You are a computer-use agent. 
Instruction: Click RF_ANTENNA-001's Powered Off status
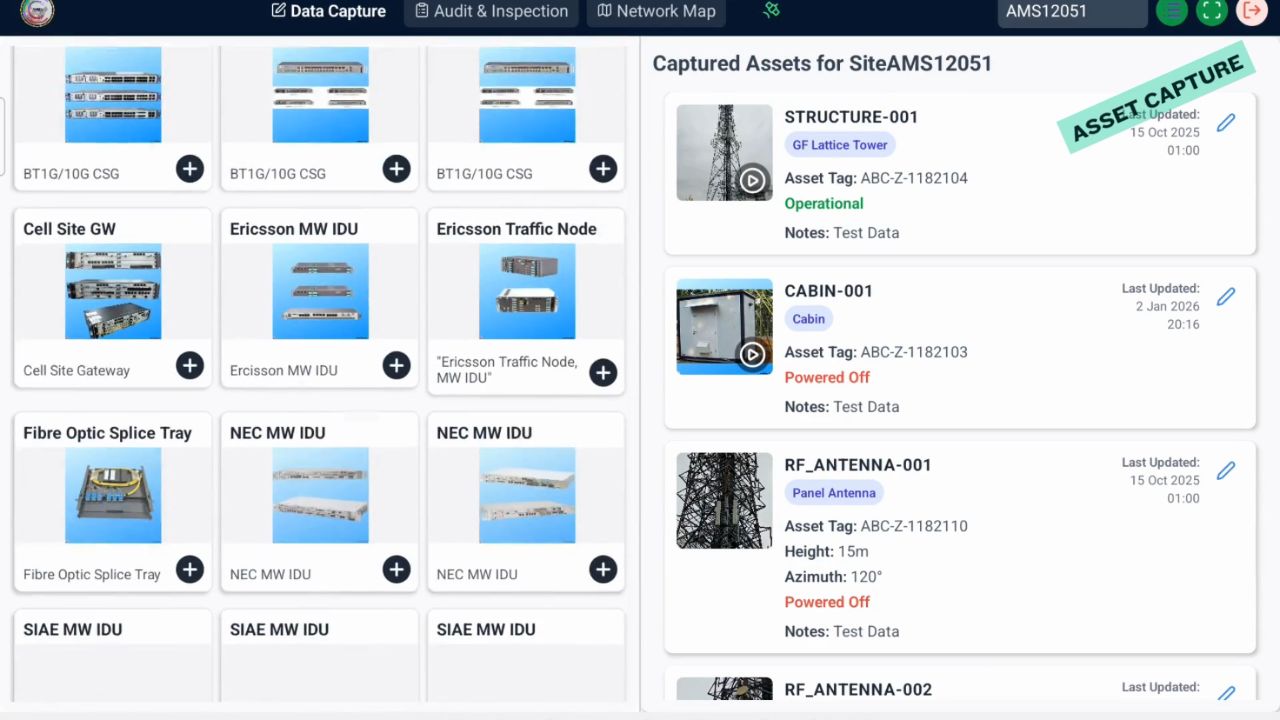(827, 602)
